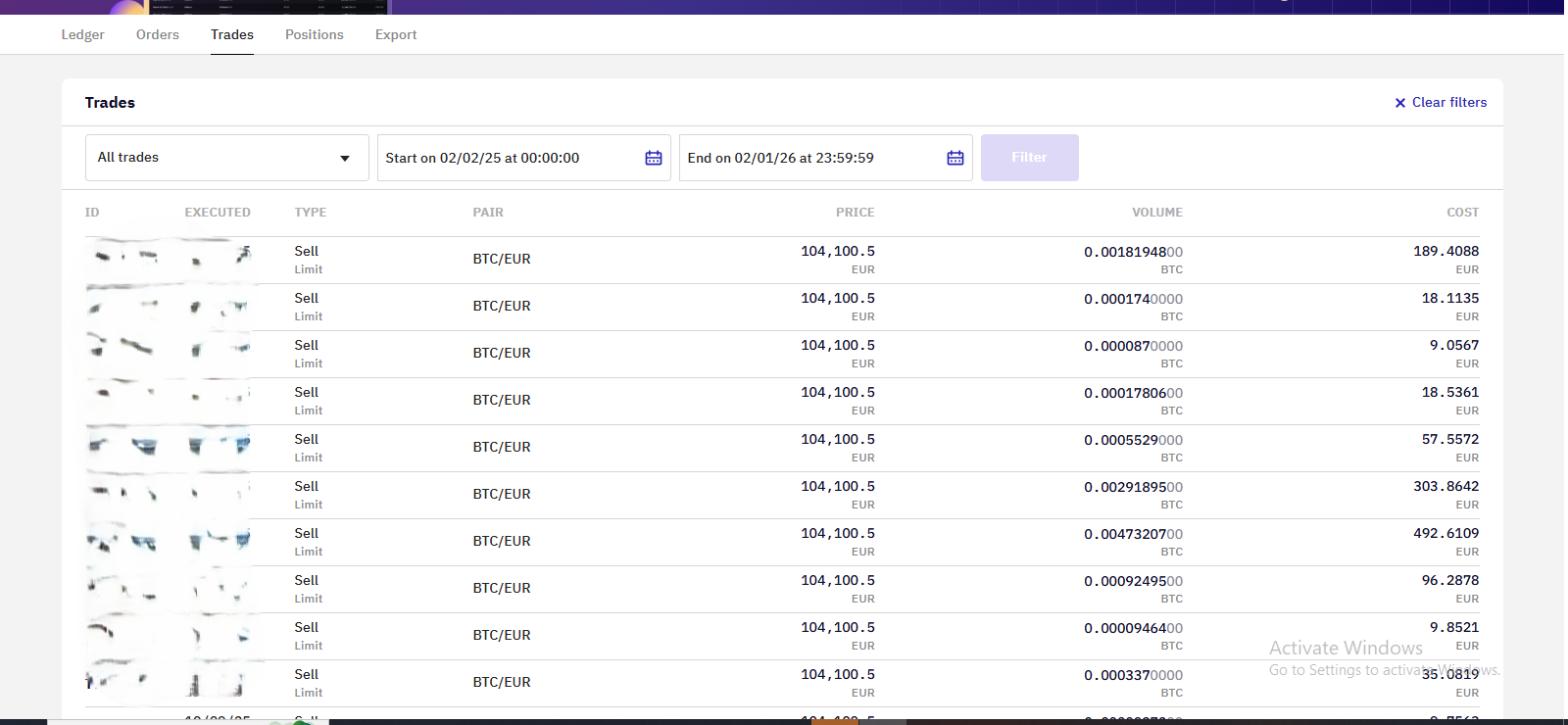Switch to the Ledger tab

(x=82, y=34)
